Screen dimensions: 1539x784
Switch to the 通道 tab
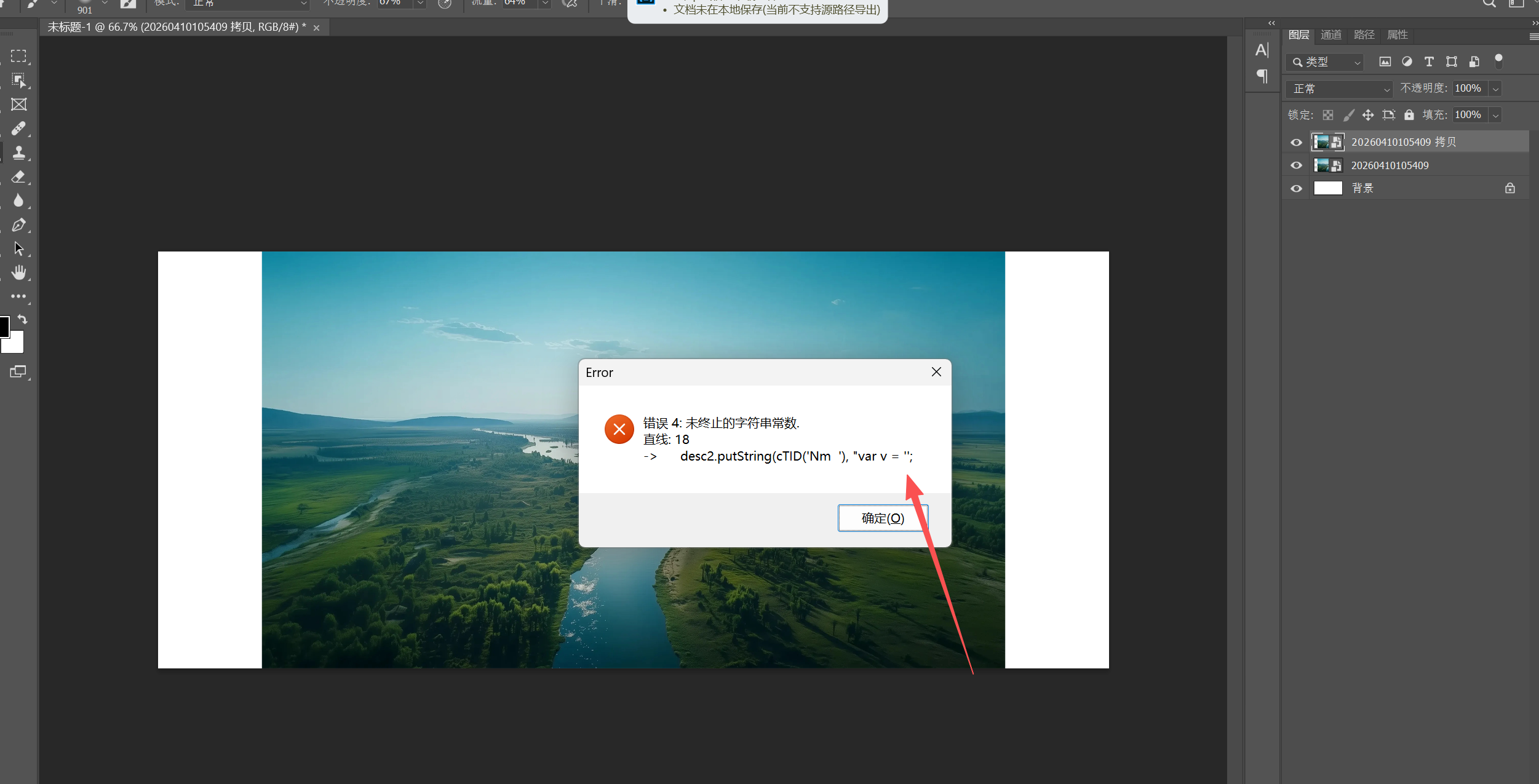(1331, 35)
